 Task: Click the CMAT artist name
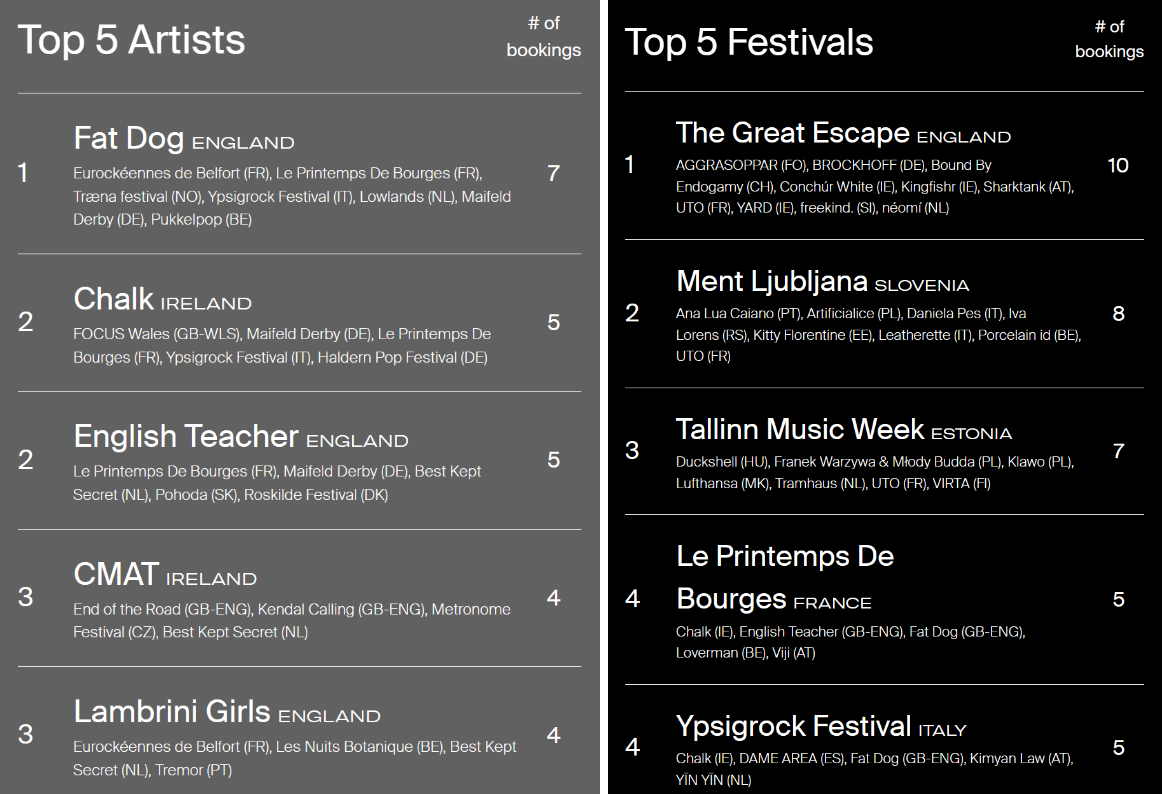pos(116,575)
